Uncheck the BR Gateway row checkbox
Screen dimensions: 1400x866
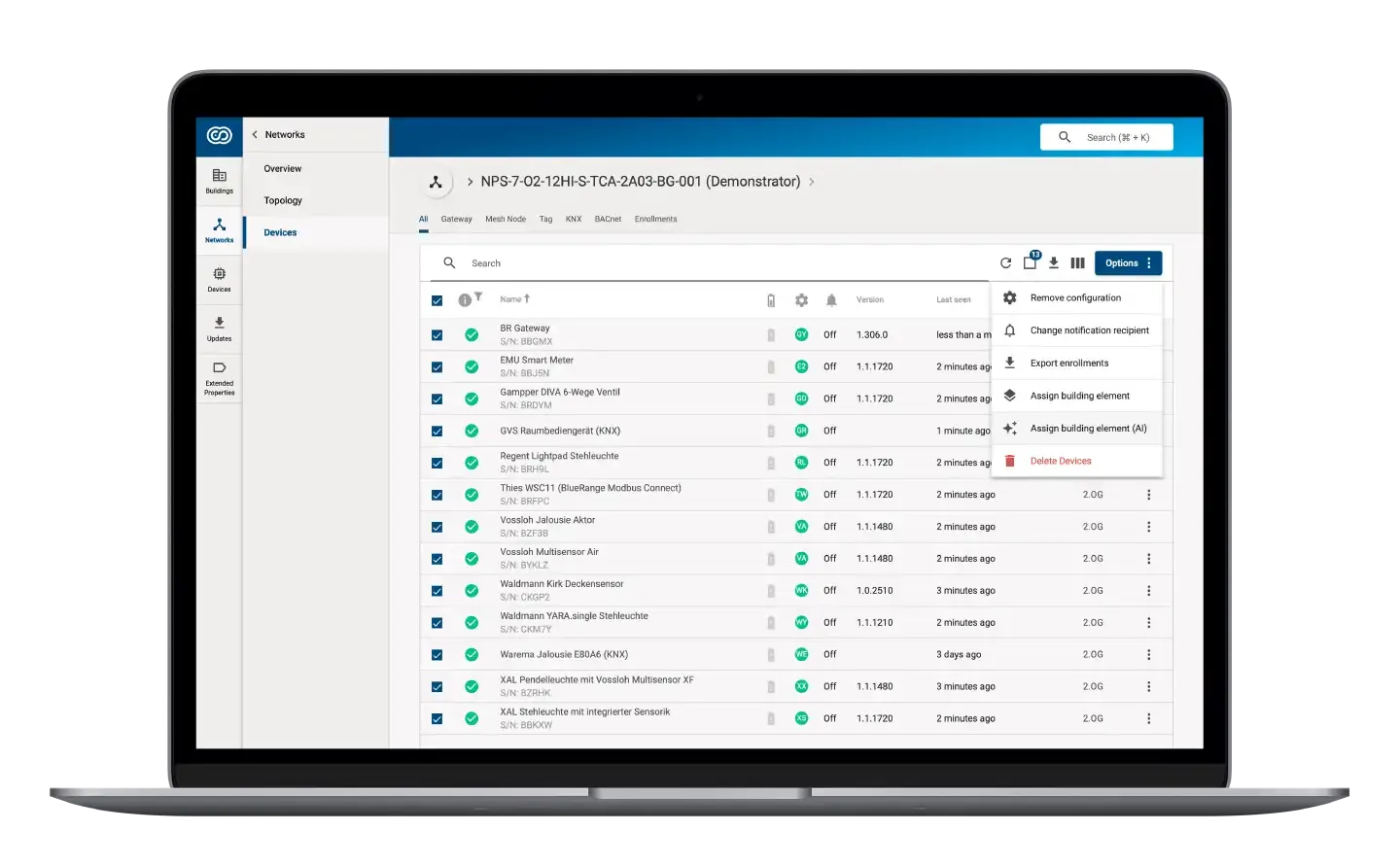click(437, 335)
